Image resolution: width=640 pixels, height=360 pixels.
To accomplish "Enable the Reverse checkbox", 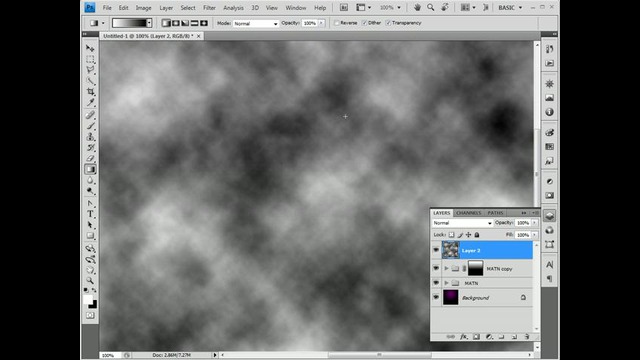I will click(337, 23).
